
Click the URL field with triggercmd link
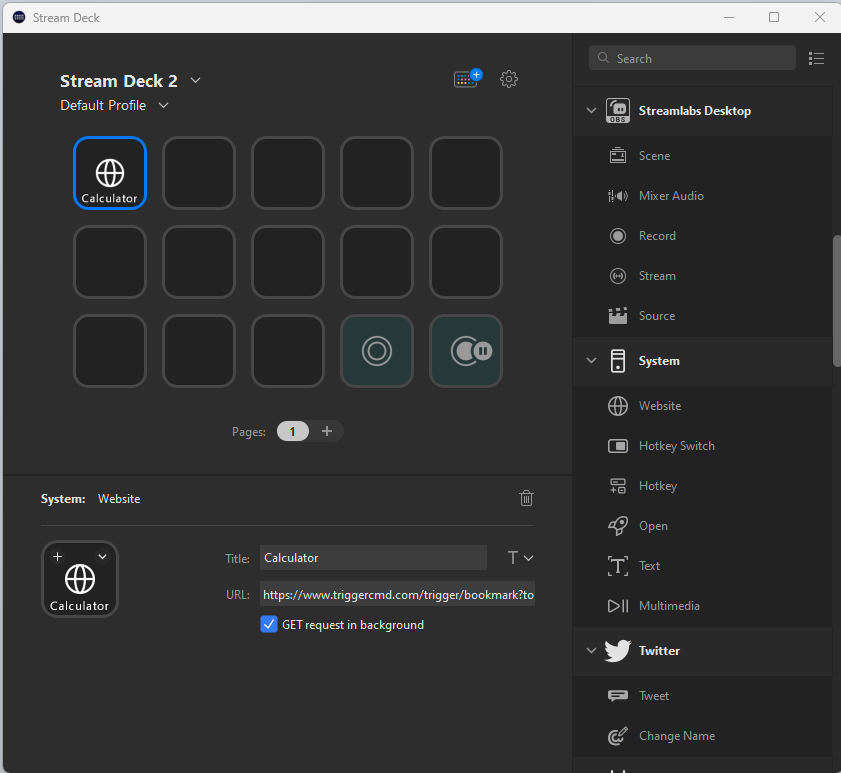[x=397, y=594]
